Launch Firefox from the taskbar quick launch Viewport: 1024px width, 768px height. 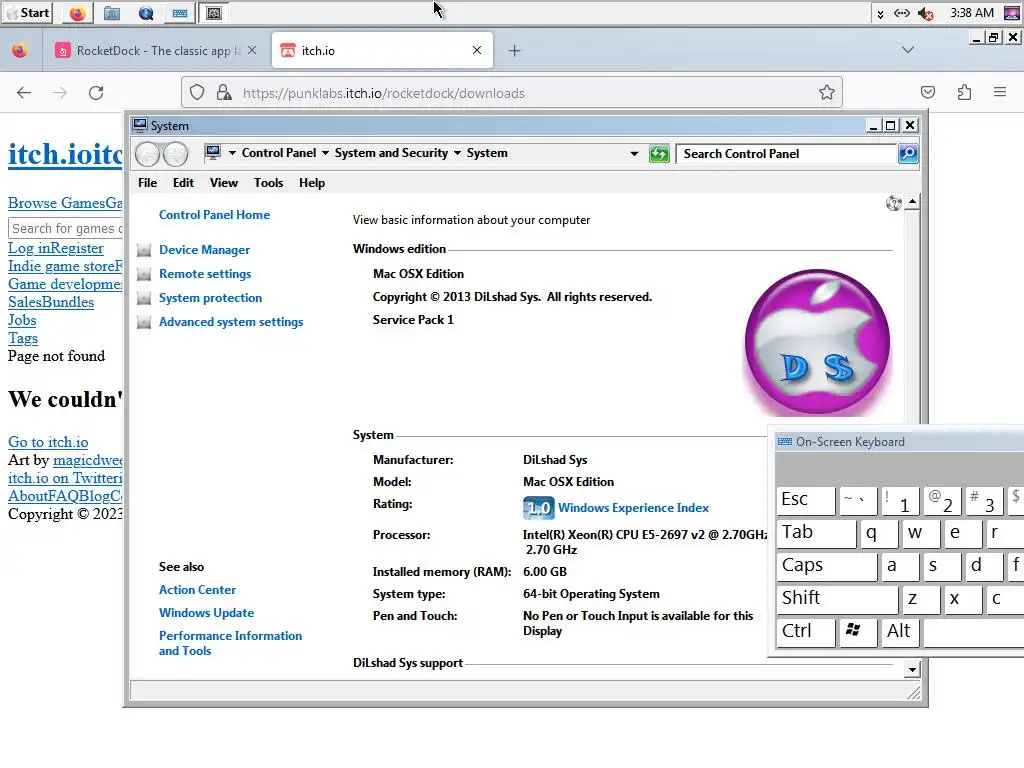tap(78, 13)
